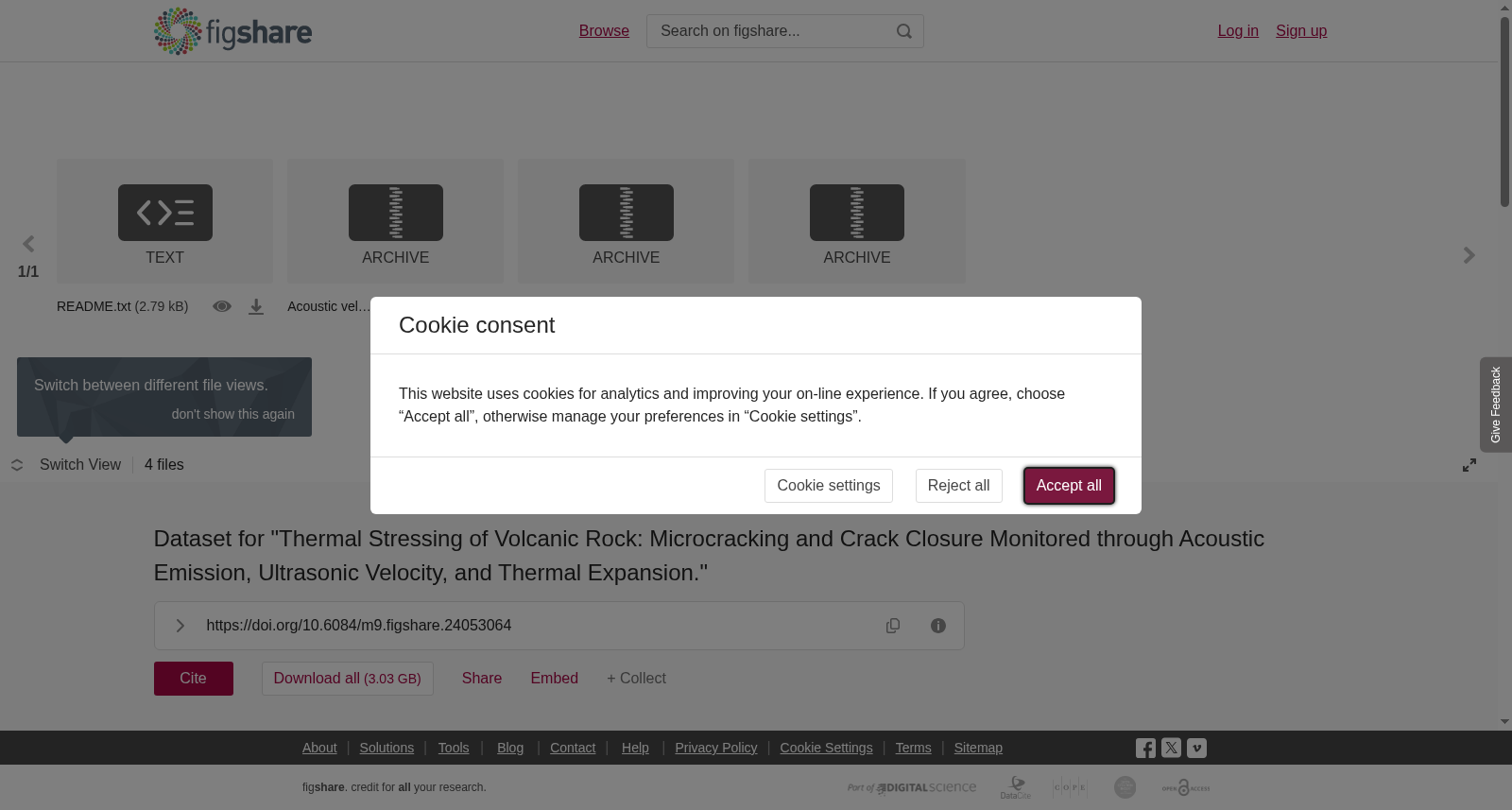The image size is (1512, 810).
Task: Click the page vertical scrollbar
Action: tap(1504, 112)
